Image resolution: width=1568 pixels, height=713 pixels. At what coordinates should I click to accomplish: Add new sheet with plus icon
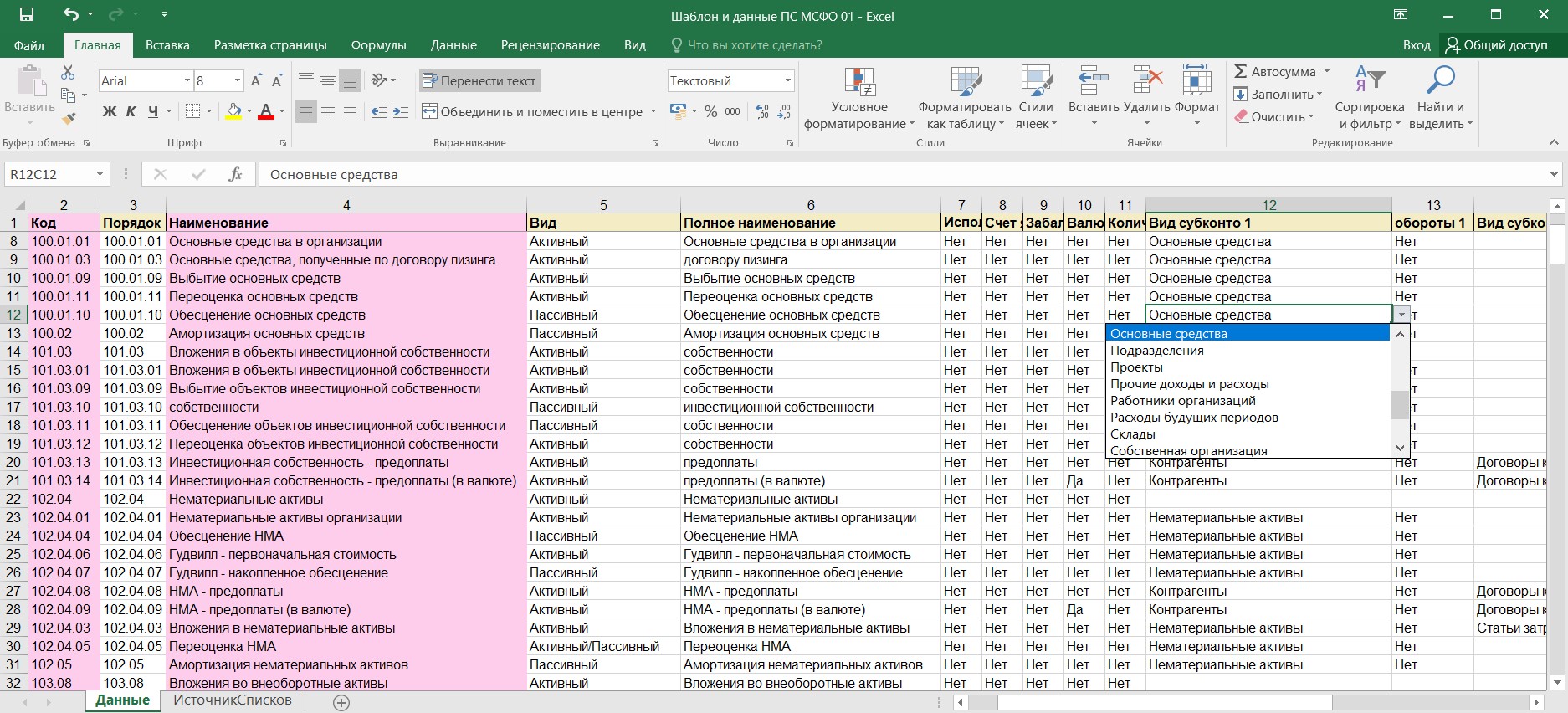coord(341,703)
